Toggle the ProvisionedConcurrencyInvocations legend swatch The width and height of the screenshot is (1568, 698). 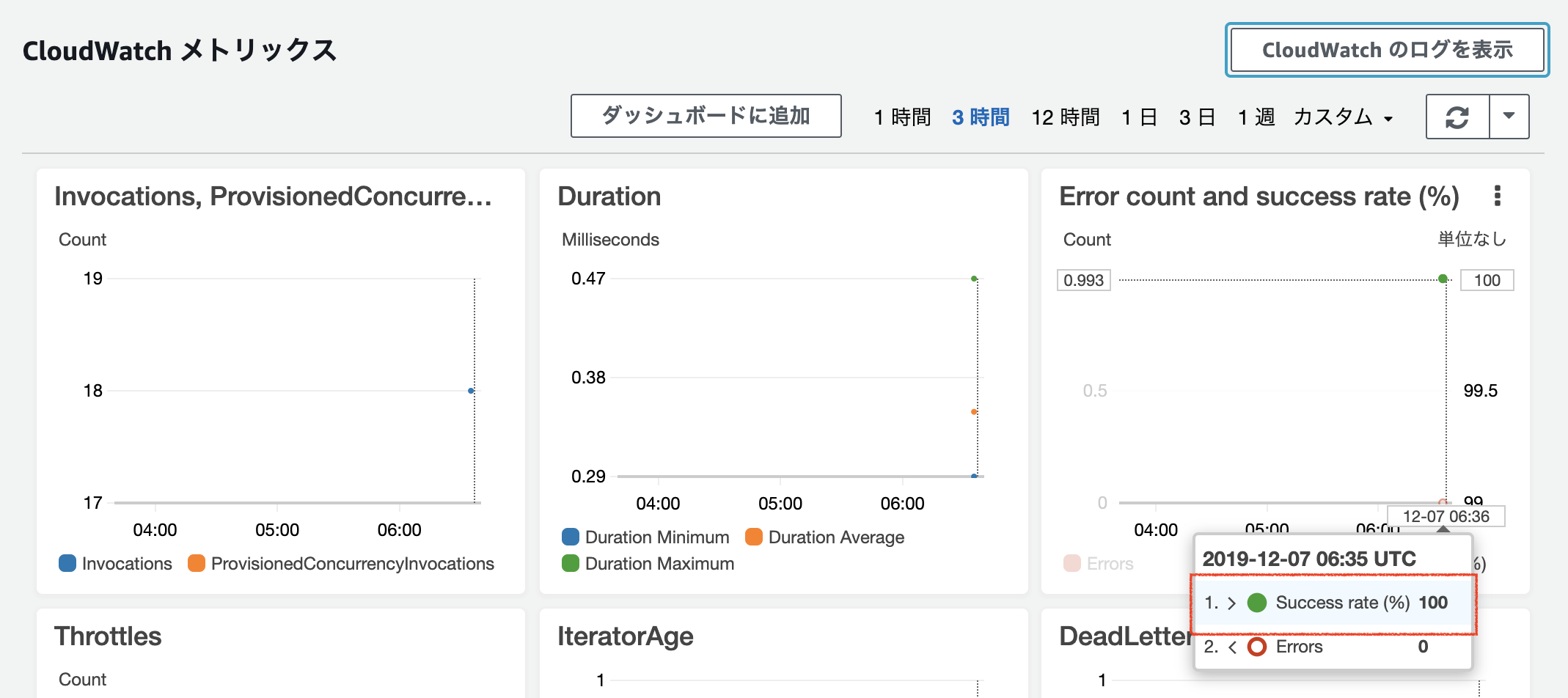point(197,563)
